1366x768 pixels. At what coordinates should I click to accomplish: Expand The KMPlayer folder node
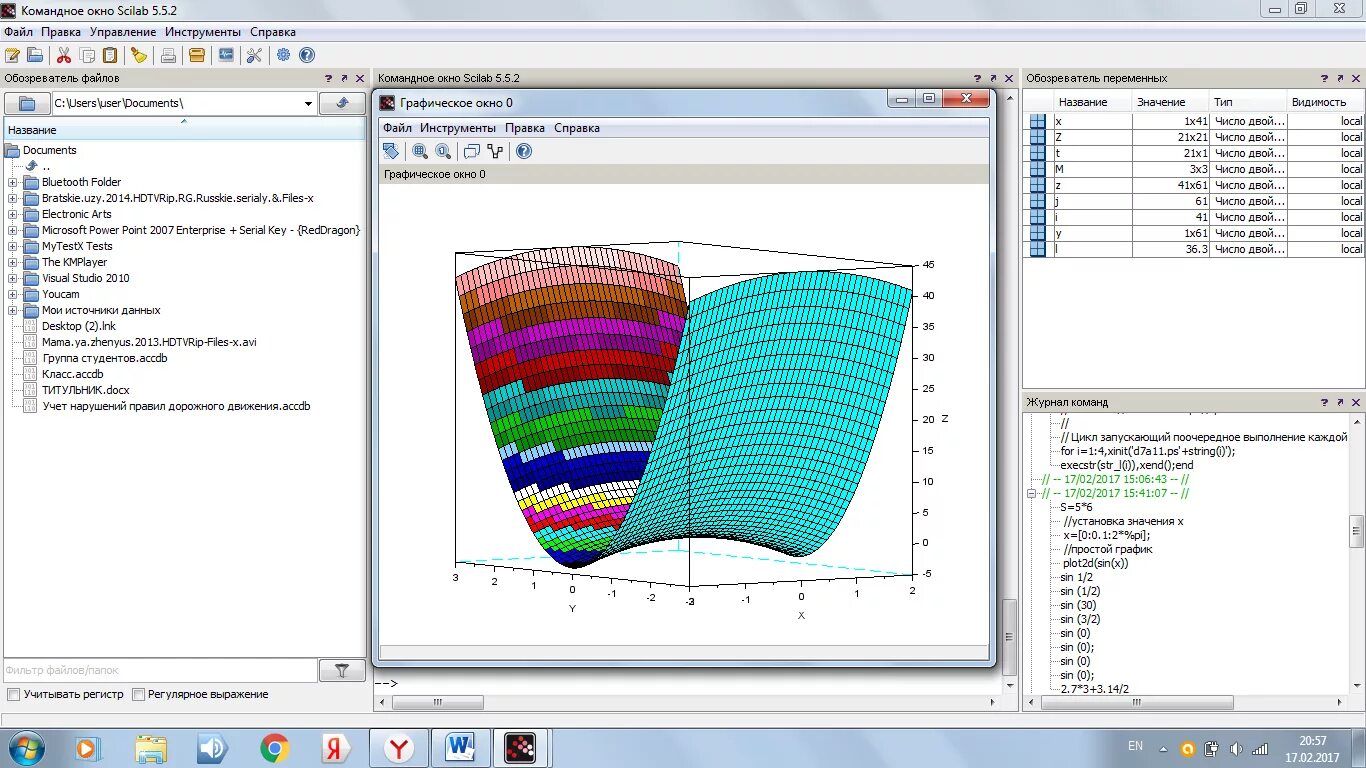13,262
